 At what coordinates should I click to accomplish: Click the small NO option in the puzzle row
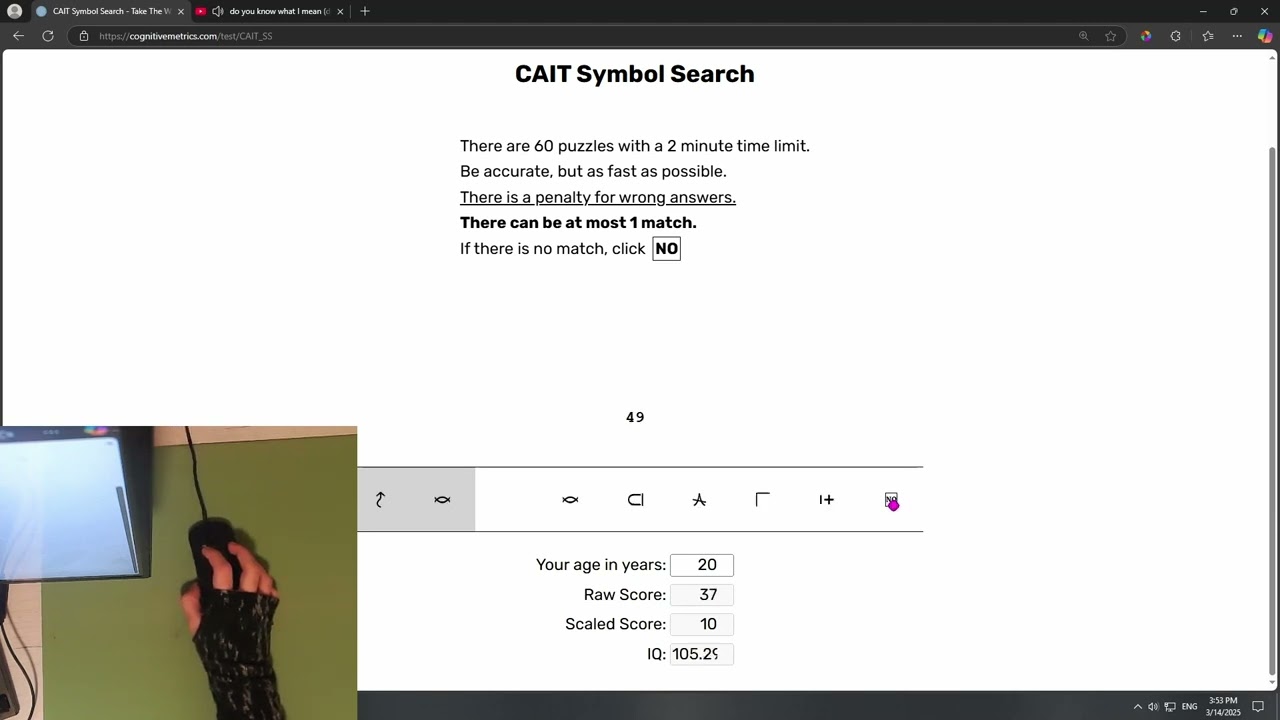tap(891, 500)
